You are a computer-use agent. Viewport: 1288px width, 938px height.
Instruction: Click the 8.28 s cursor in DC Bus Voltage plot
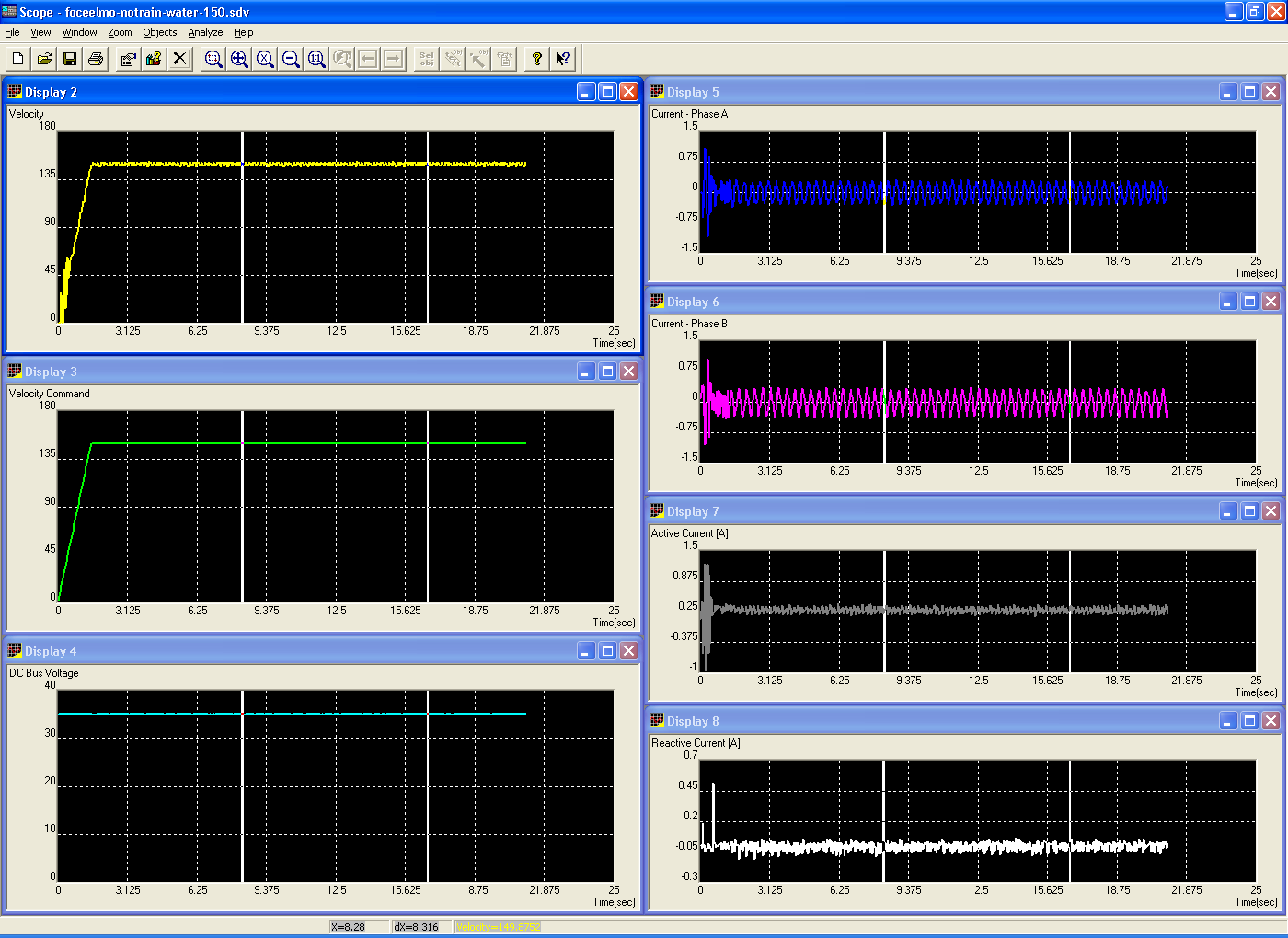pos(242,786)
